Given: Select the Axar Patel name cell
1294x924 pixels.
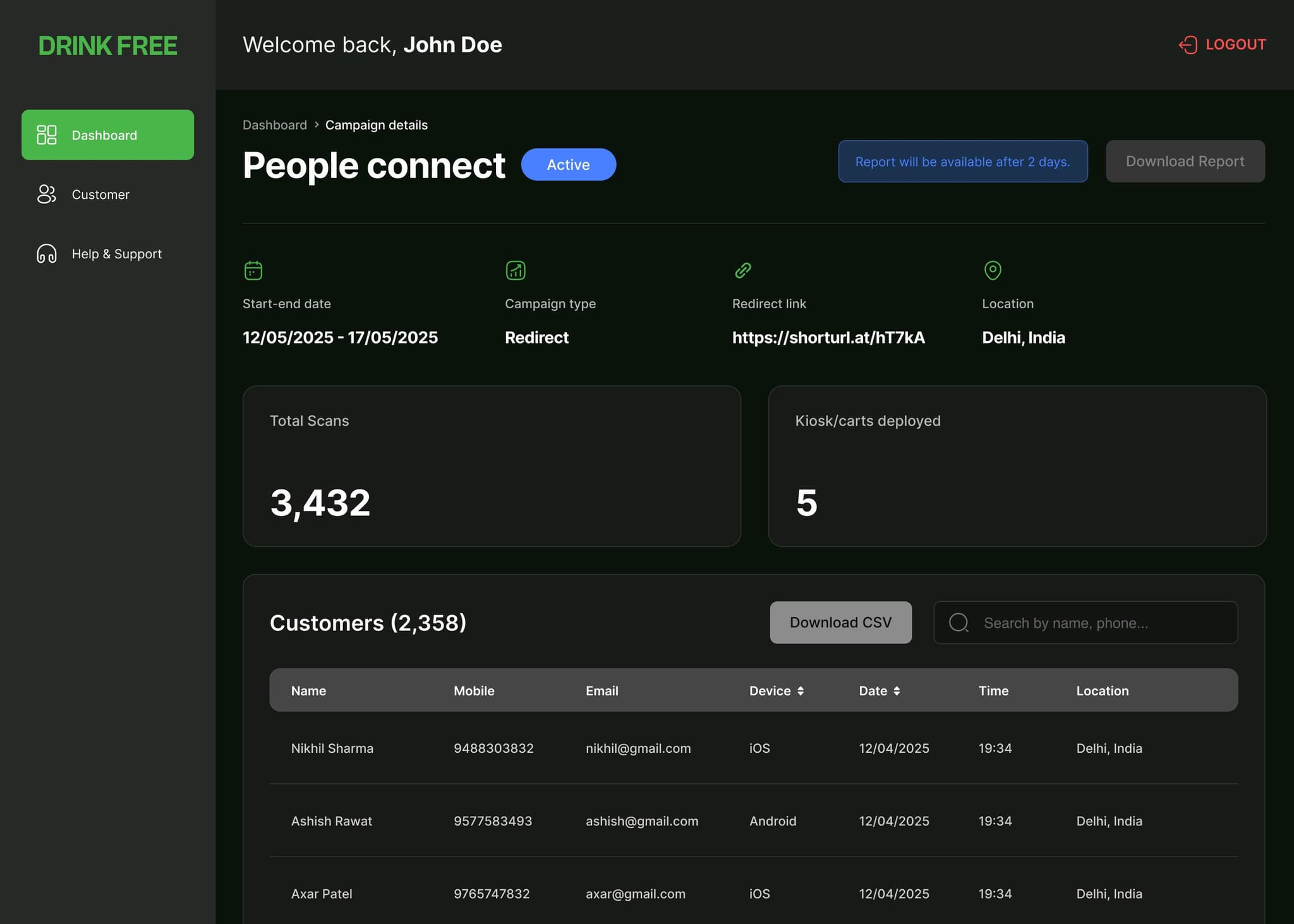Looking at the screenshot, I should tap(322, 894).
